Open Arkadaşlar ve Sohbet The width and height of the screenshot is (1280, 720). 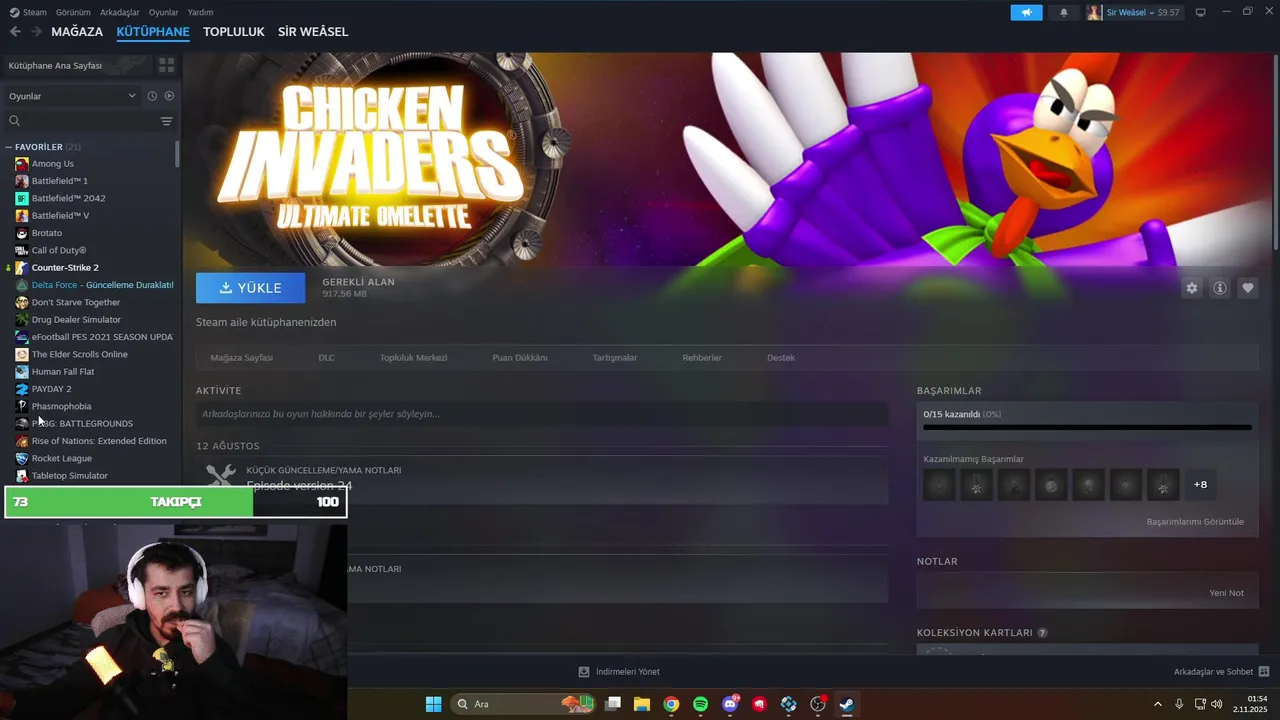pyautogui.click(x=1221, y=672)
